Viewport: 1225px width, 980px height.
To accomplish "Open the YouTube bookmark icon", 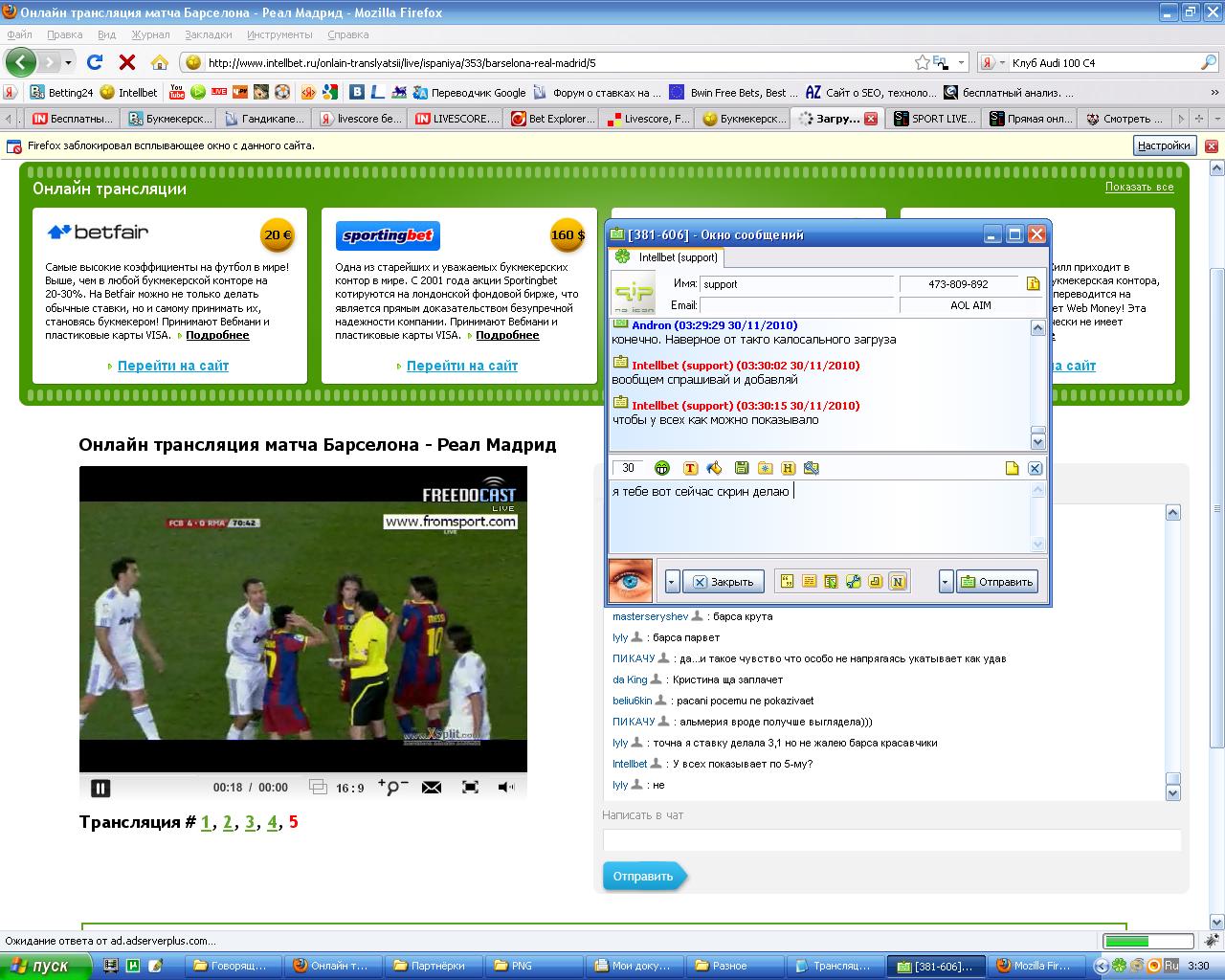I will 176,92.
